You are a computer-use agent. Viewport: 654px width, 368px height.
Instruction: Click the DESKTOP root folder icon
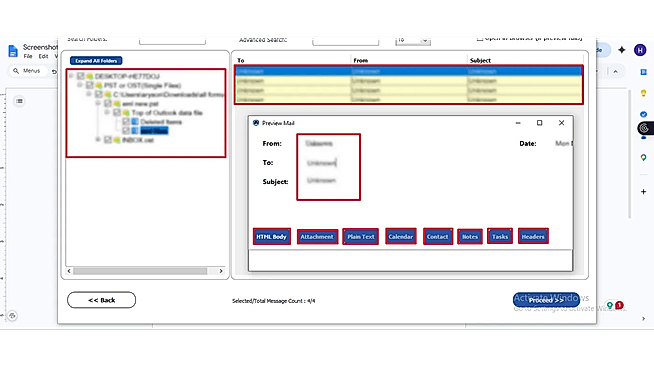coord(89,76)
